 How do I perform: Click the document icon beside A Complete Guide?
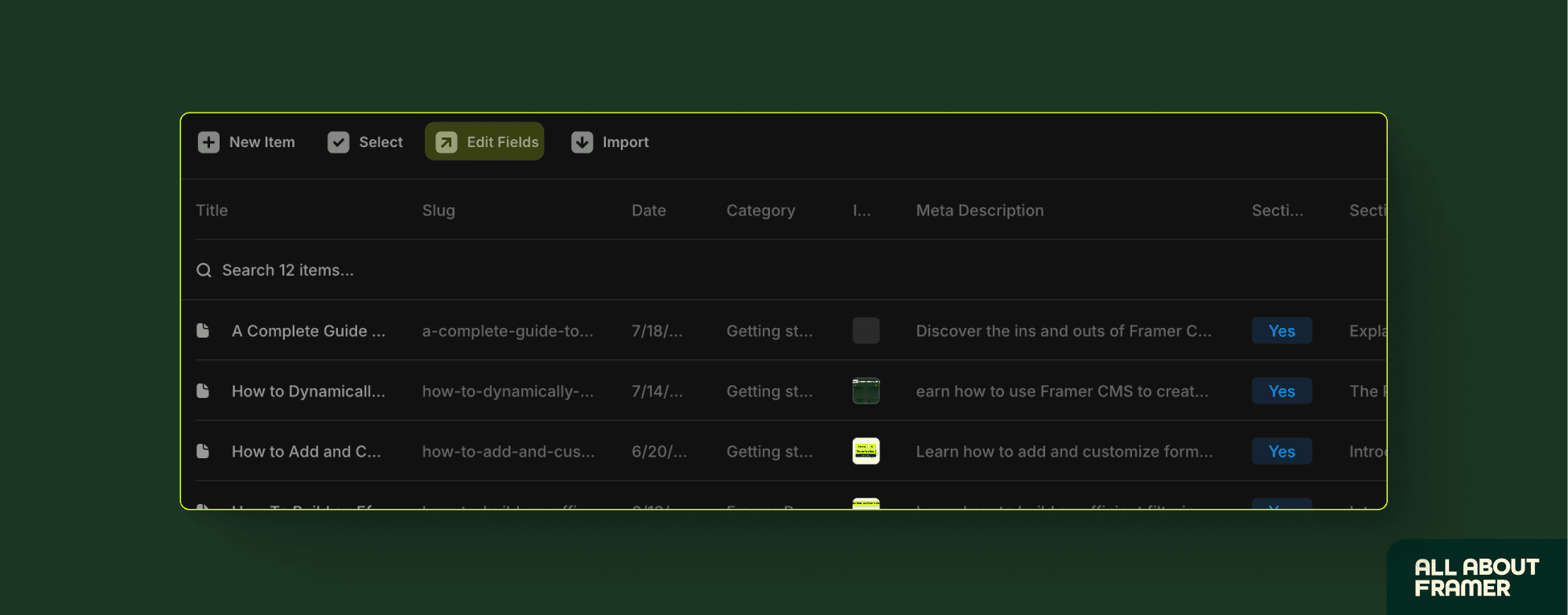coord(203,330)
